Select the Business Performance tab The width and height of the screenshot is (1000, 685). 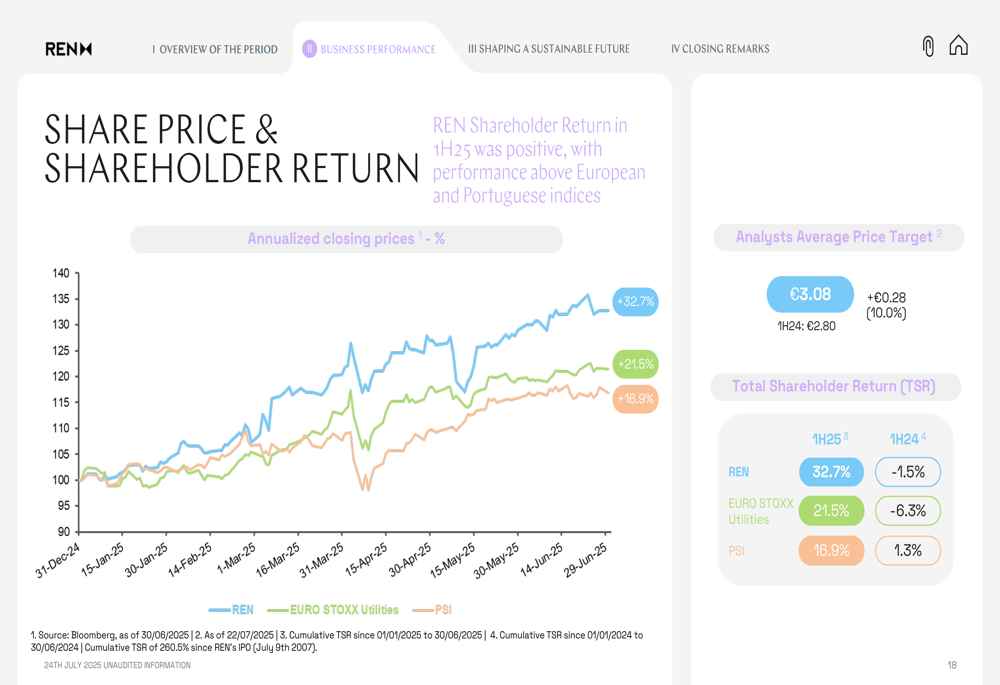coord(378,49)
